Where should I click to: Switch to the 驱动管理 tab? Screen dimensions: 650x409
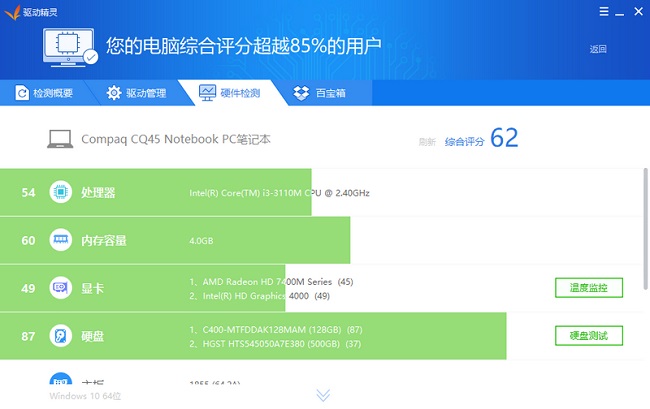(x=137, y=93)
